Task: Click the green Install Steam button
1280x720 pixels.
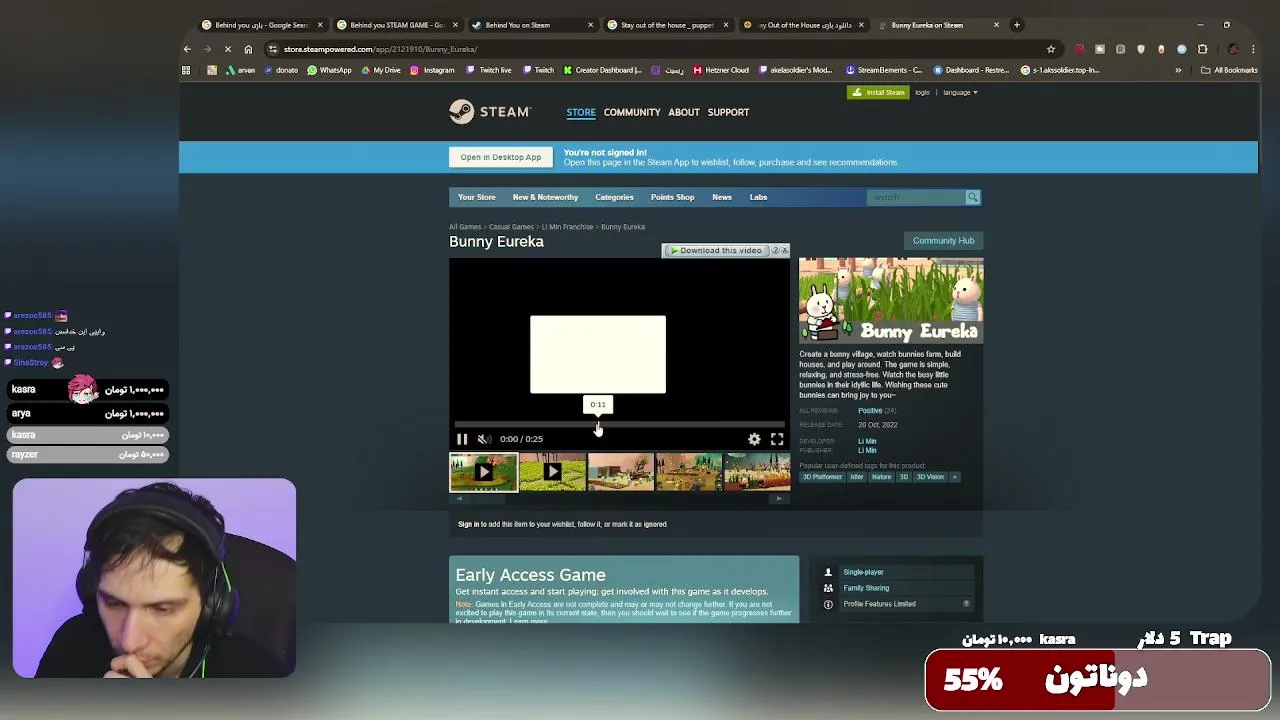Action: [878, 92]
